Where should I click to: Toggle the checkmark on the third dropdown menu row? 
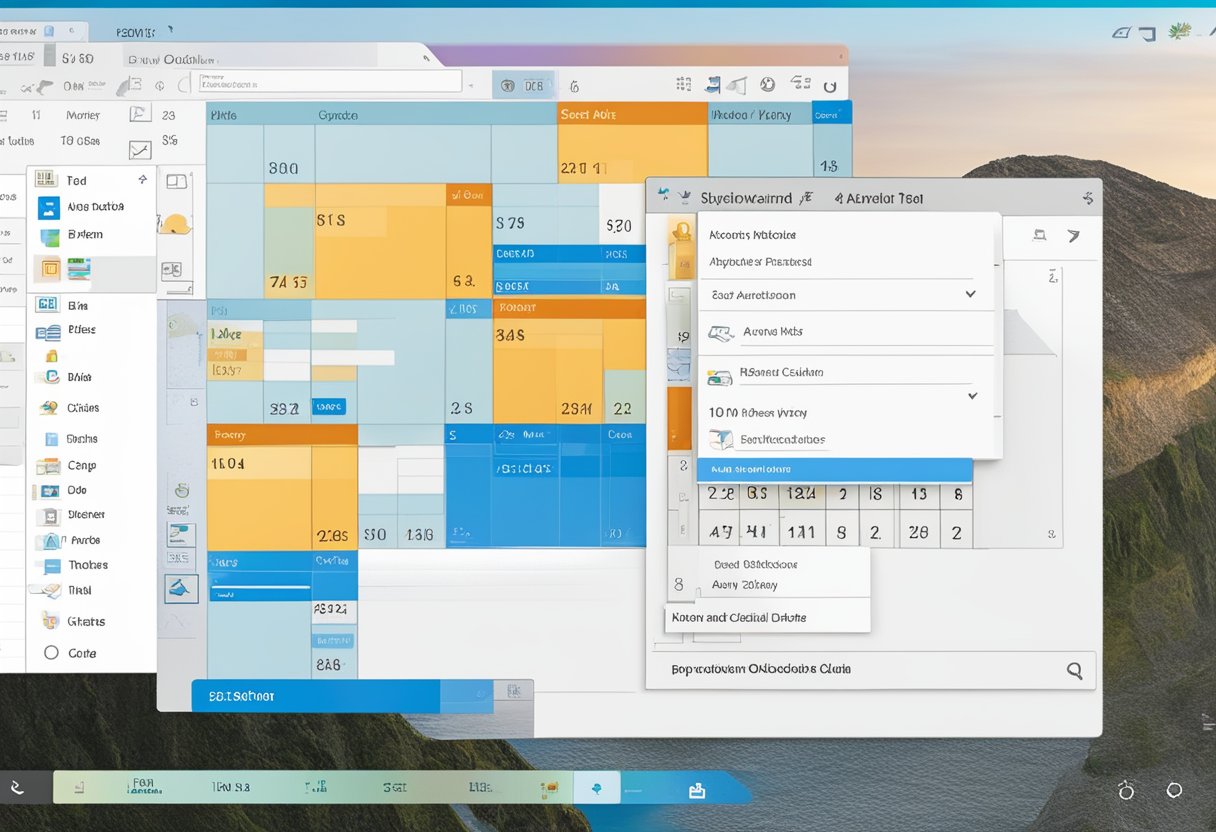coord(970,295)
